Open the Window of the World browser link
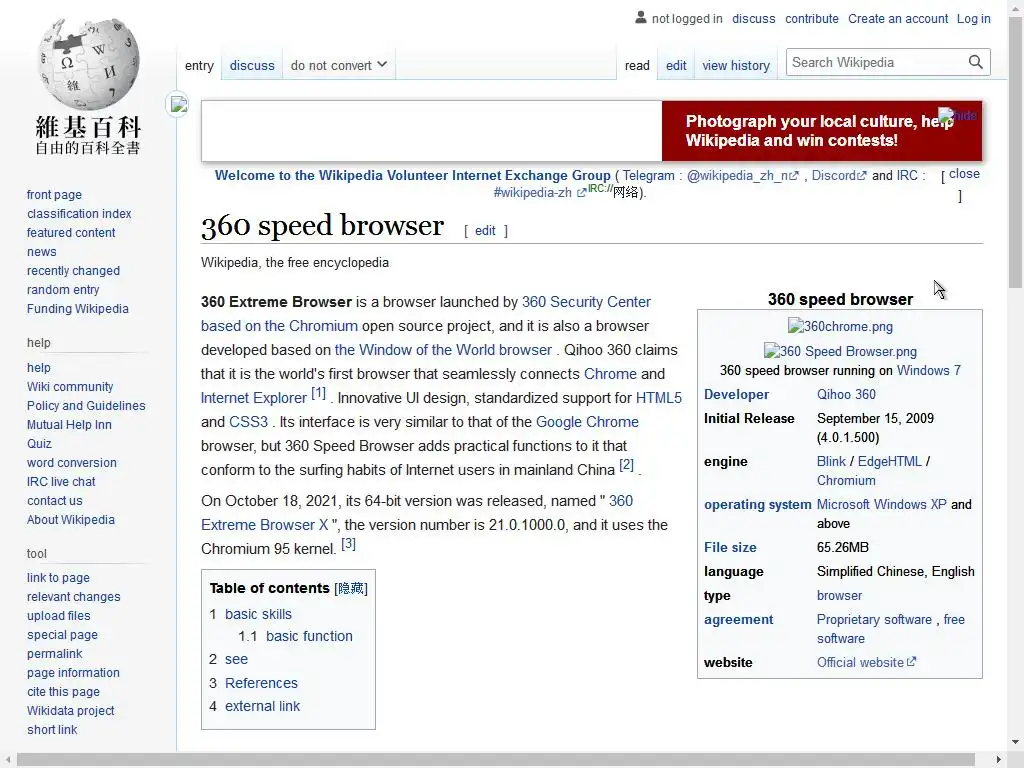Image resolution: width=1024 pixels, height=768 pixels. coord(443,349)
